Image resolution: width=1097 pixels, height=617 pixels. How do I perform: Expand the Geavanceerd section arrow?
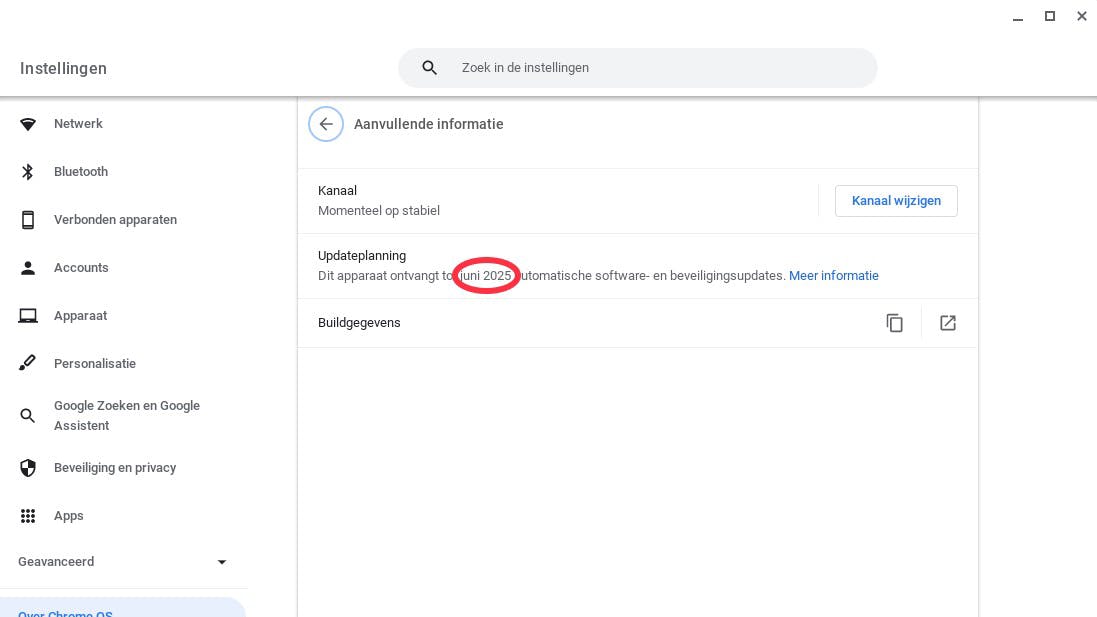click(x=222, y=562)
